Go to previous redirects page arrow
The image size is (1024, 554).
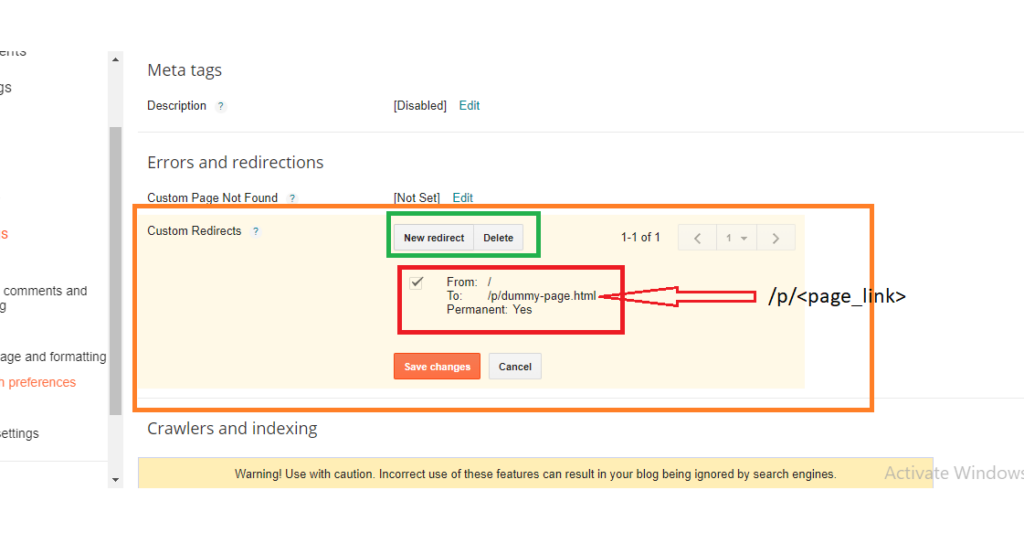(698, 238)
